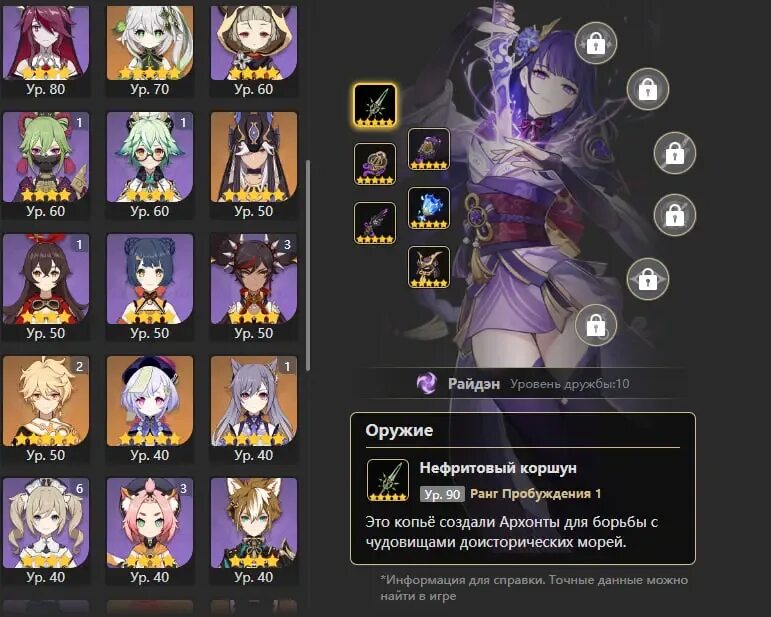Select Barbara's card with constellation 6
This screenshot has height=617, width=771.
[46, 531]
